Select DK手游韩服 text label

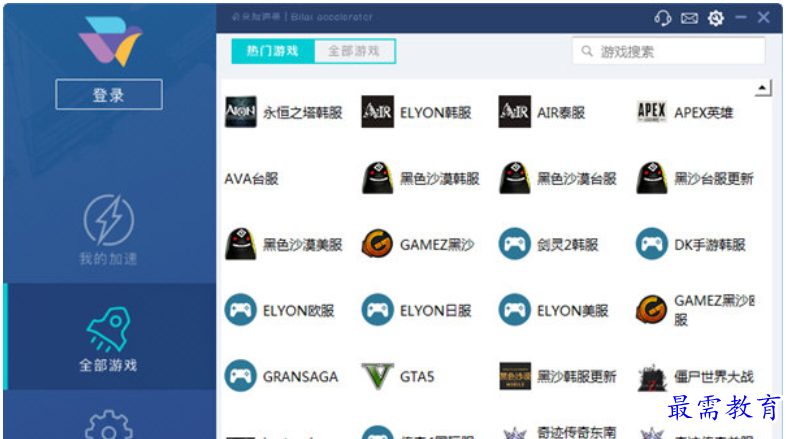[710, 244]
